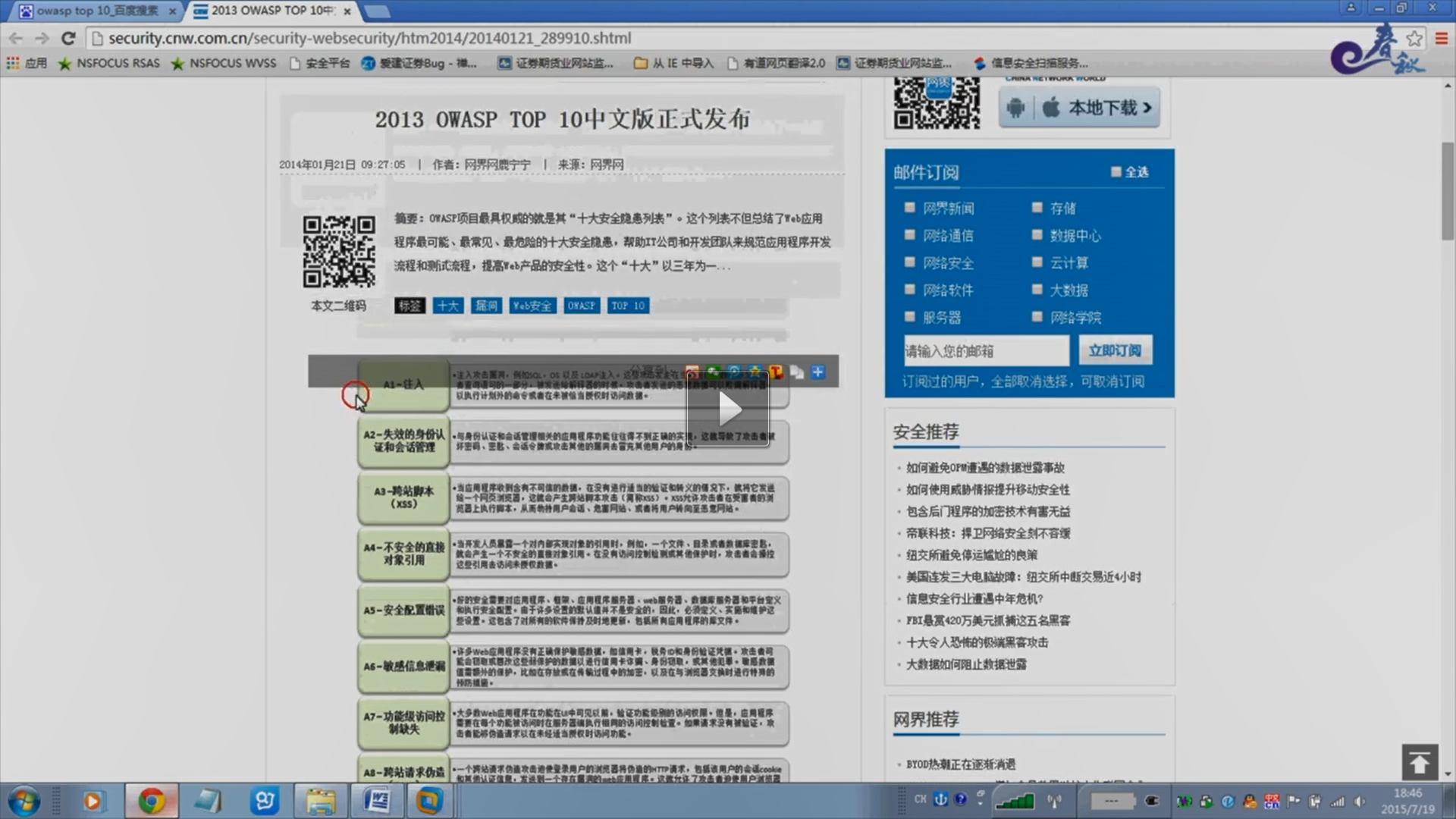The image size is (1456, 819).
Task: Open NSFOCUS WVSS bookmark
Action: pyautogui.click(x=224, y=63)
